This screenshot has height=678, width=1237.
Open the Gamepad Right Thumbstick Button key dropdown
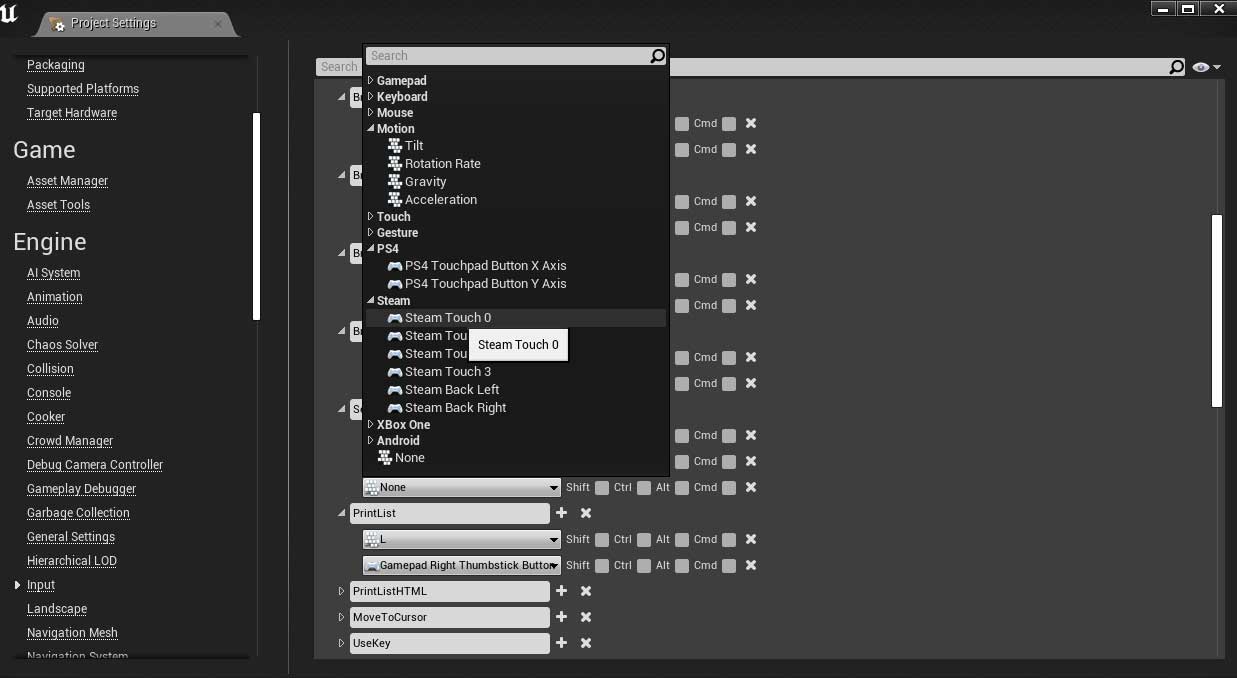[x=462, y=565]
